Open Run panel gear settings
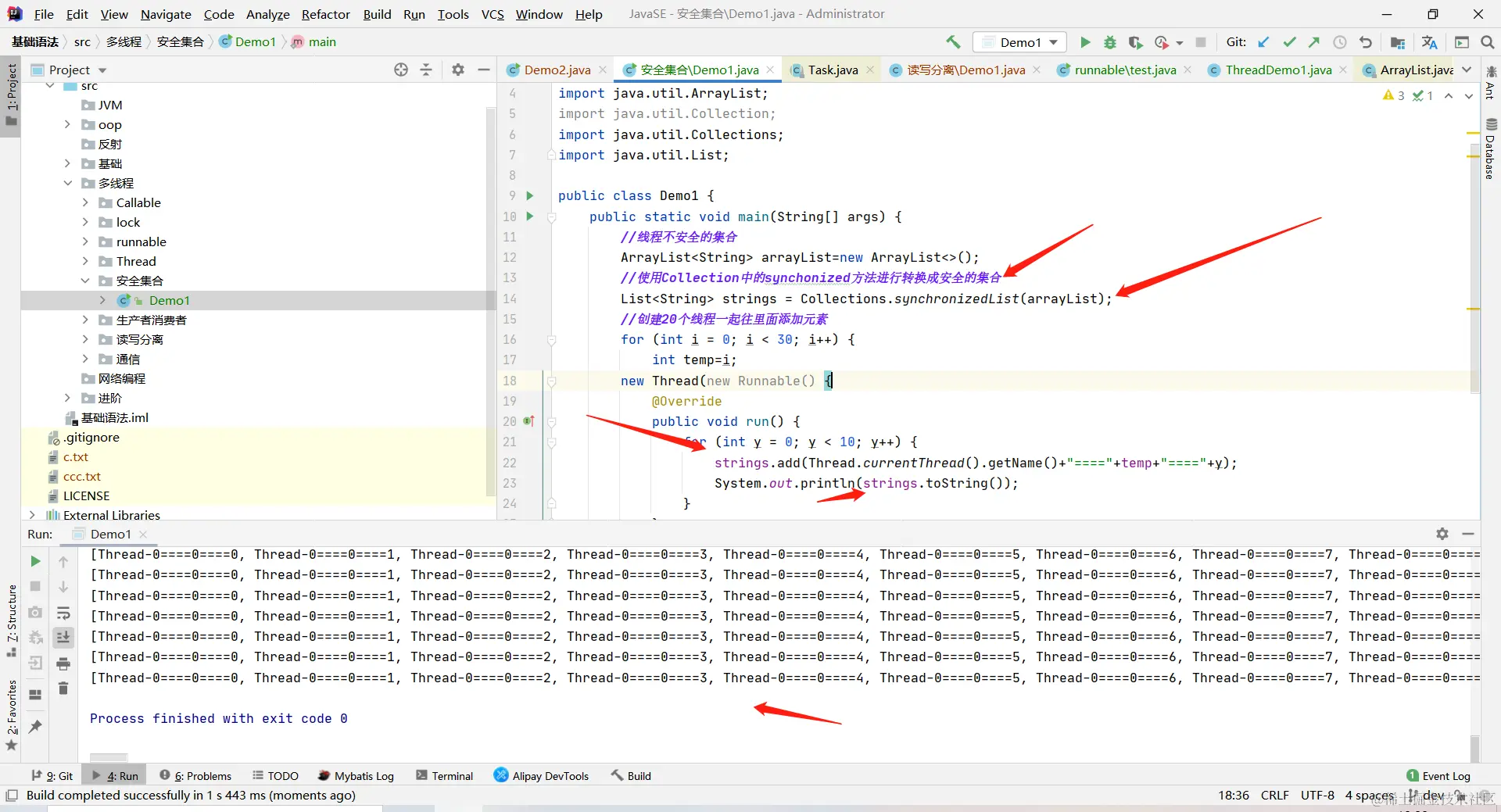1501x812 pixels. tap(1442, 534)
